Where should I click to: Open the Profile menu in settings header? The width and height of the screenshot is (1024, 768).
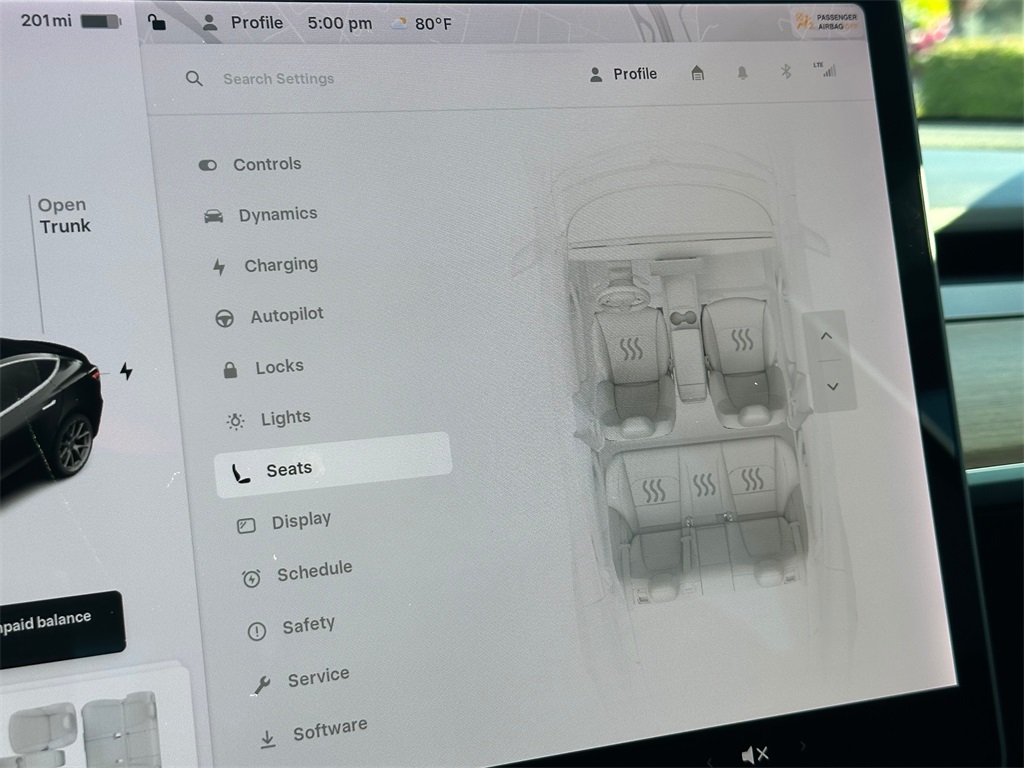pyautogui.click(x=623, y=74)
